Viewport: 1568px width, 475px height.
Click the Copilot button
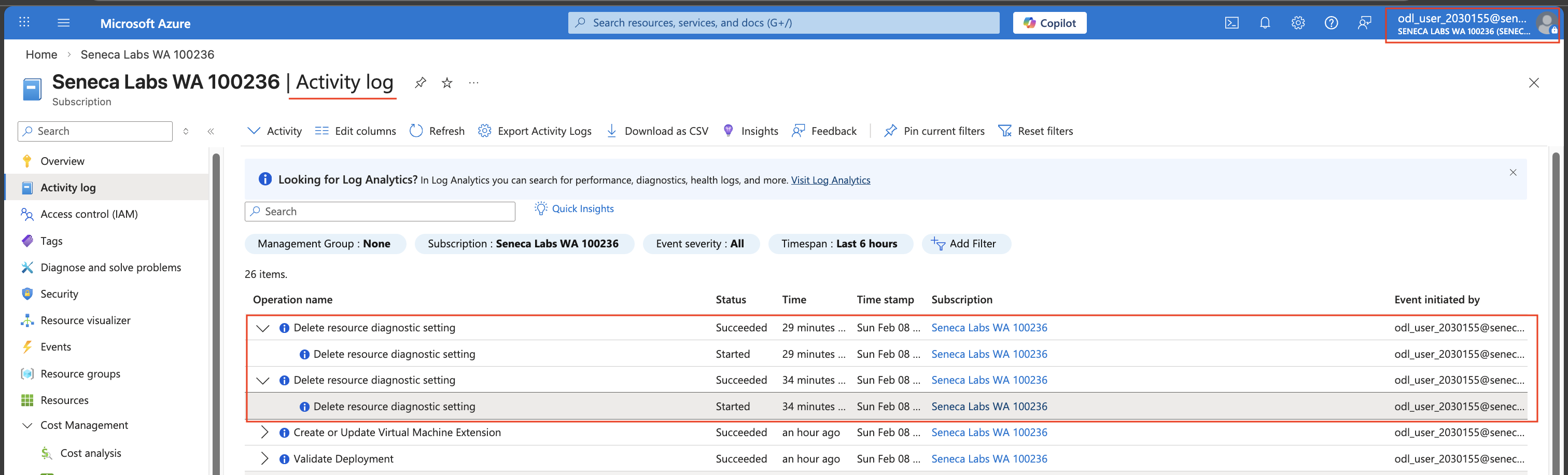point(1049,22)
